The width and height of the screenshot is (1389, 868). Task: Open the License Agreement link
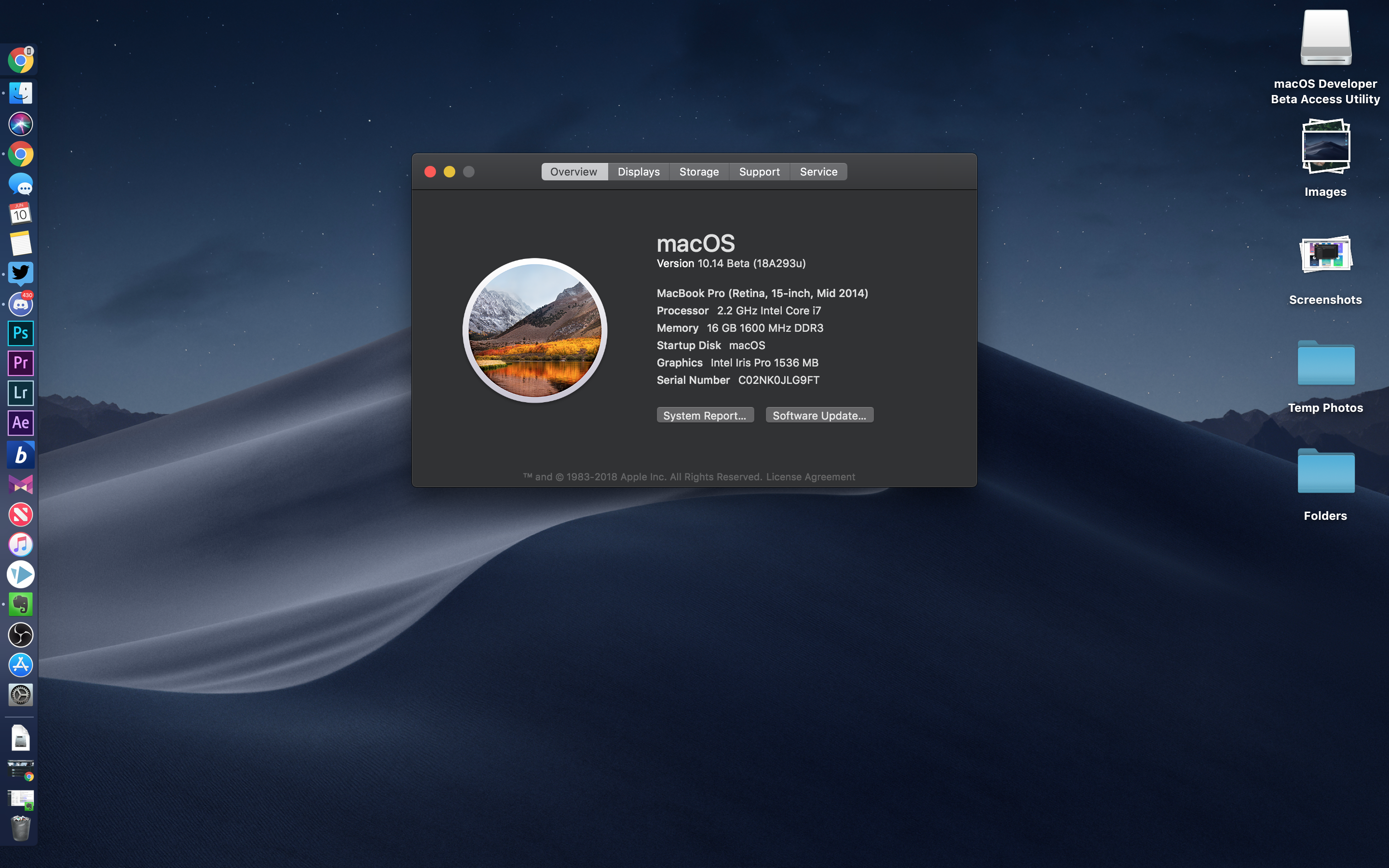(810, 476)
